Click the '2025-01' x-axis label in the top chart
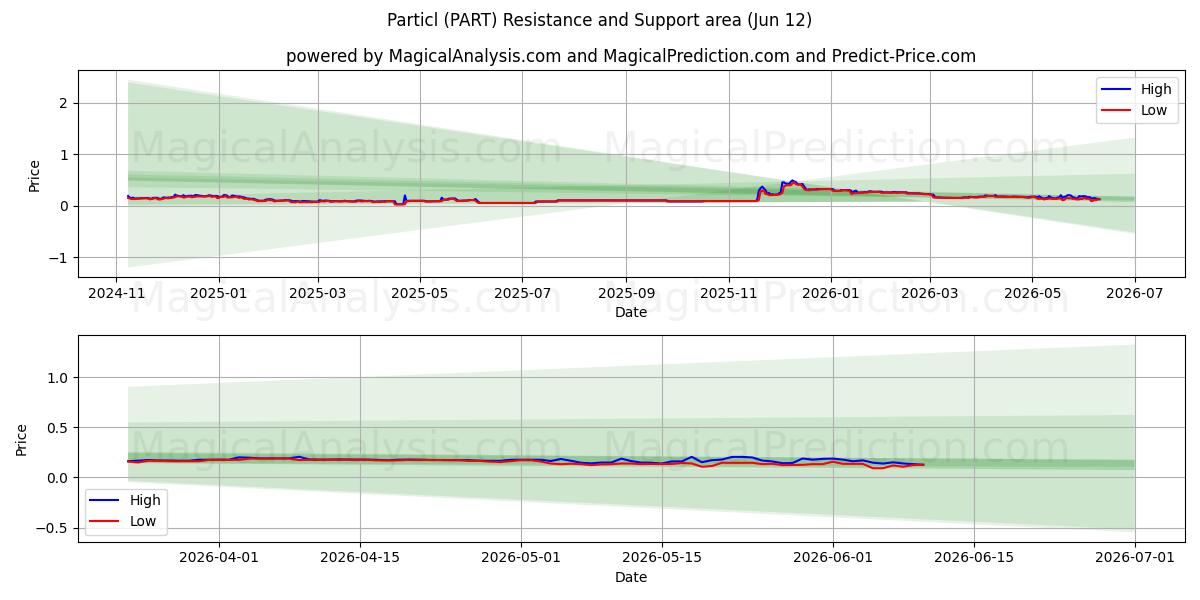The width and height of the screenshot is (1200, 600). pyautogui.click(x=219, y=293)
